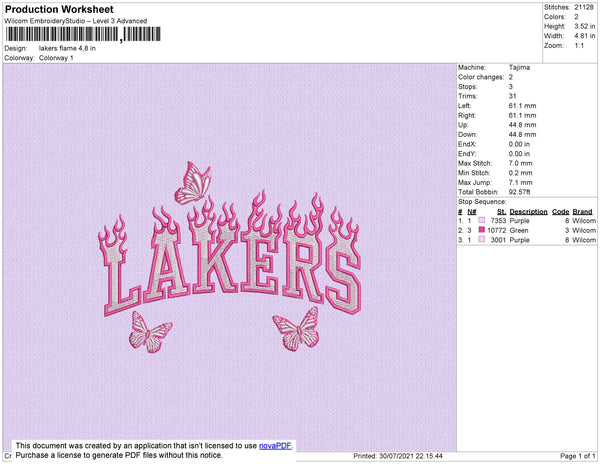Open the novaPDF hyperlink
This screenshot has height=464, width=600.
(x=275, y=446)
